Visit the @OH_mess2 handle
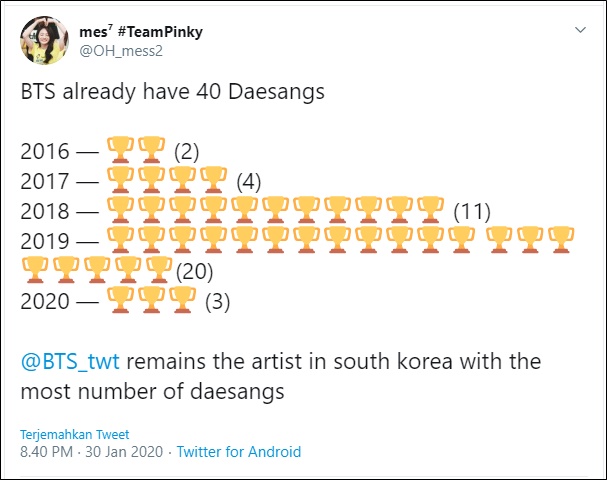 121,51
